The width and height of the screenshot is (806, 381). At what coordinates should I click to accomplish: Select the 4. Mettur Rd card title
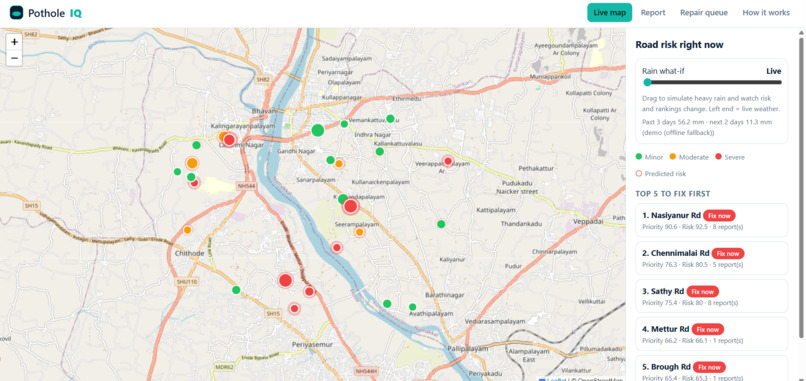pyautogui.click(x=666, y=329)
